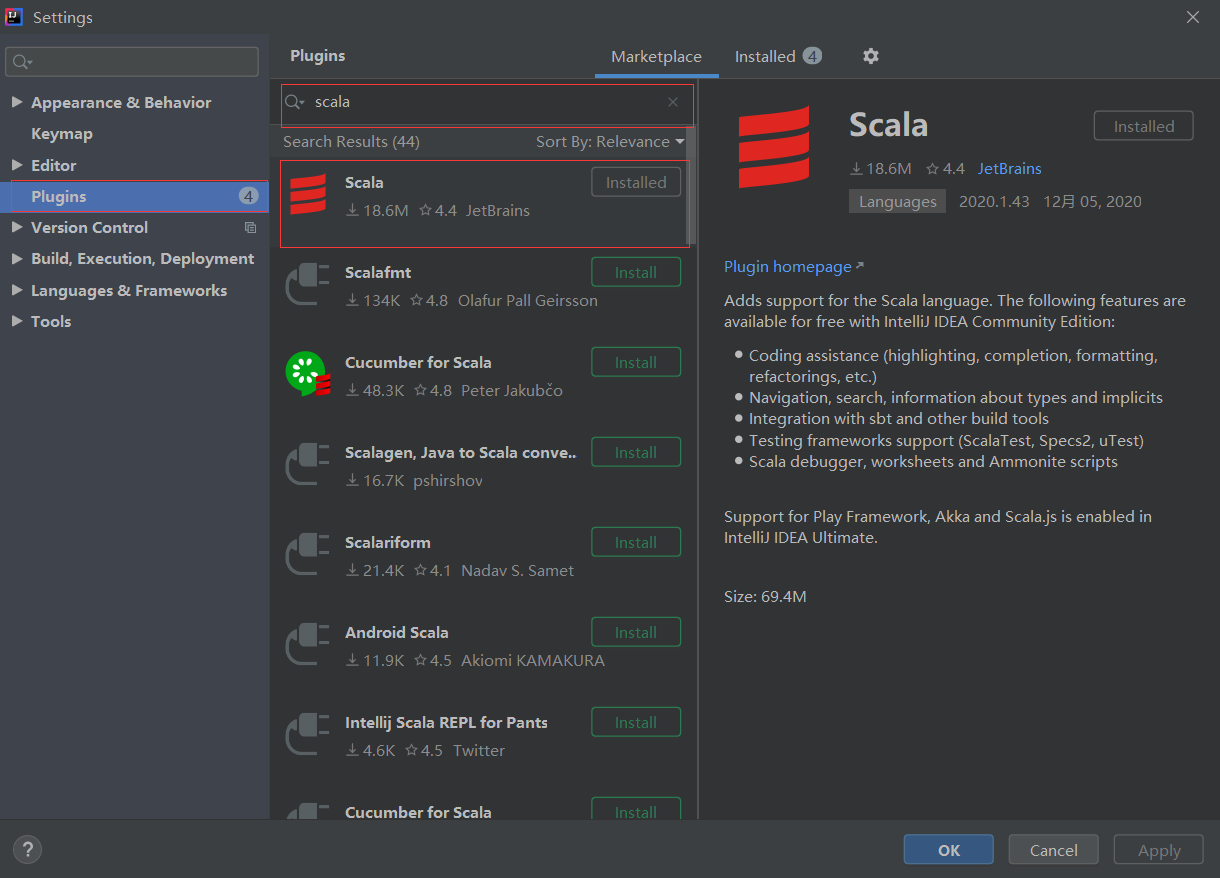Install the Scalariform plugin
The image size is (1220, 878).
pos(636,542)
